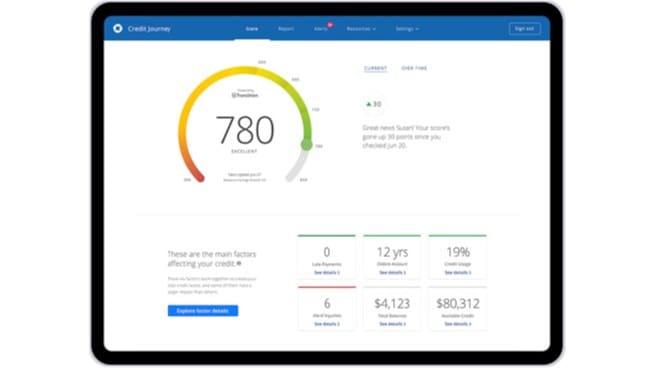
Task: Click the Chase logo icon
Action: [x=118, y=28]
